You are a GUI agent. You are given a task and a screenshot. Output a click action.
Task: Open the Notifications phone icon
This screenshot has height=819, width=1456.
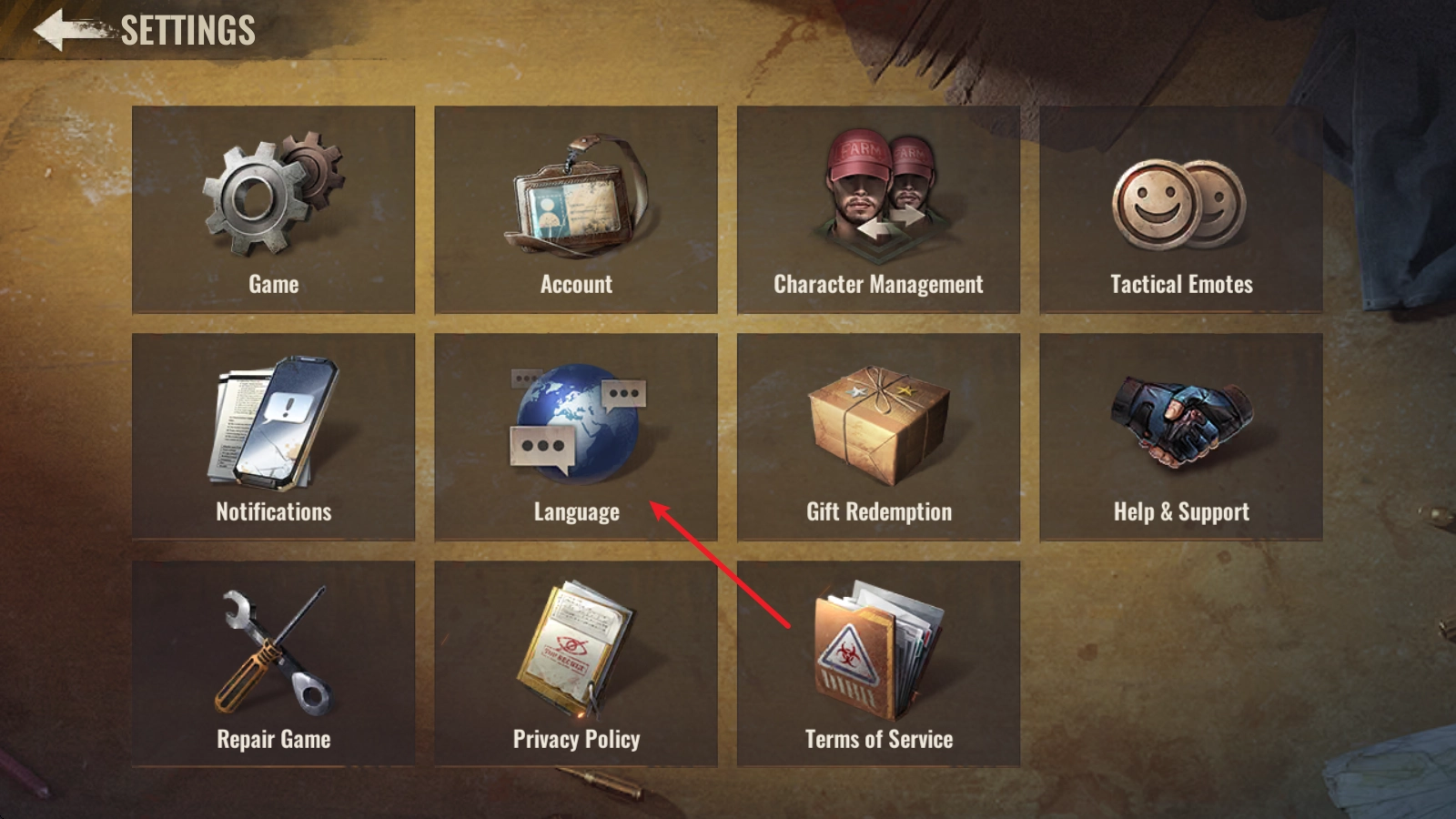(273, 422)
